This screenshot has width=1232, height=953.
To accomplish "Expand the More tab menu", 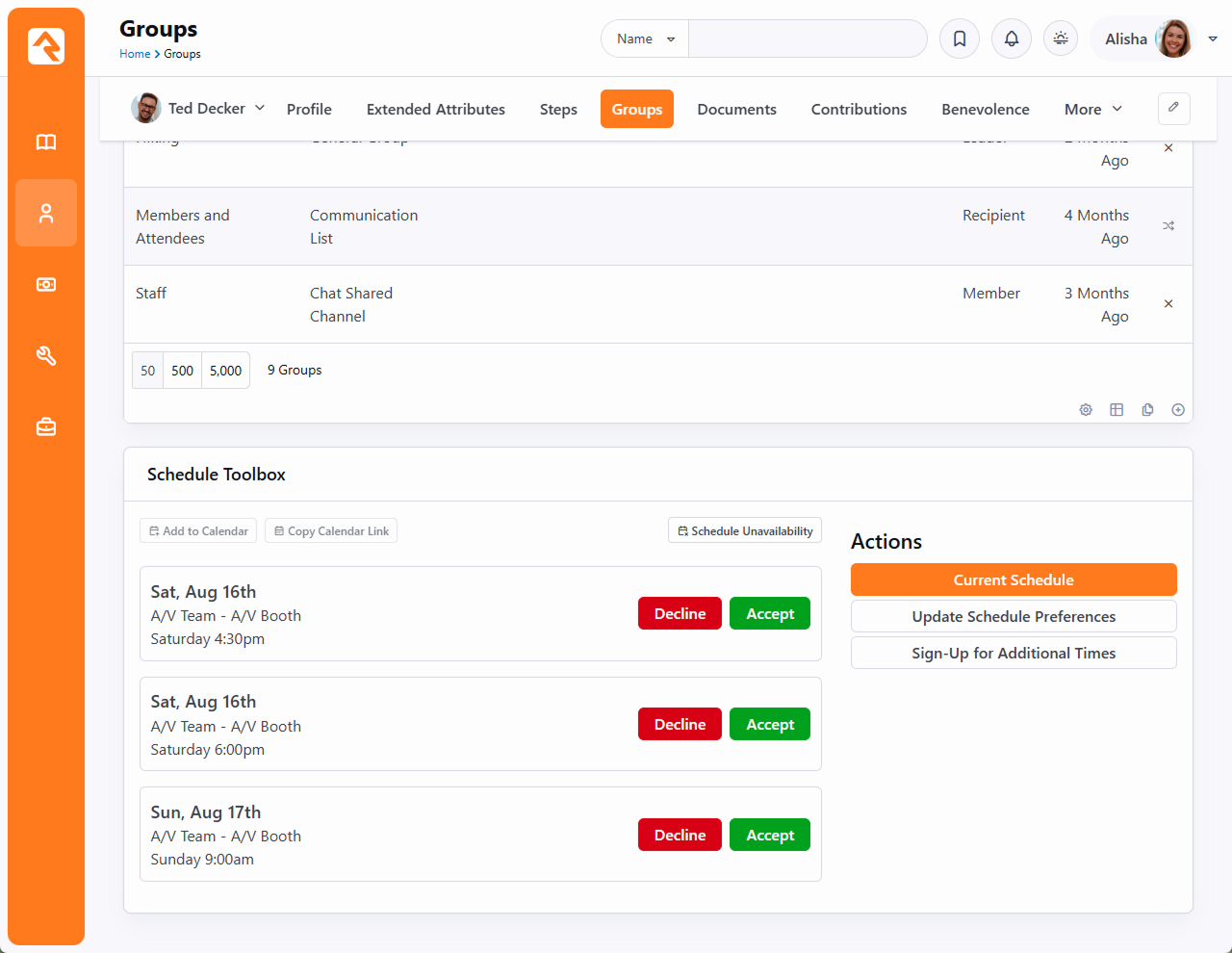I will [x=1092, y=110].
